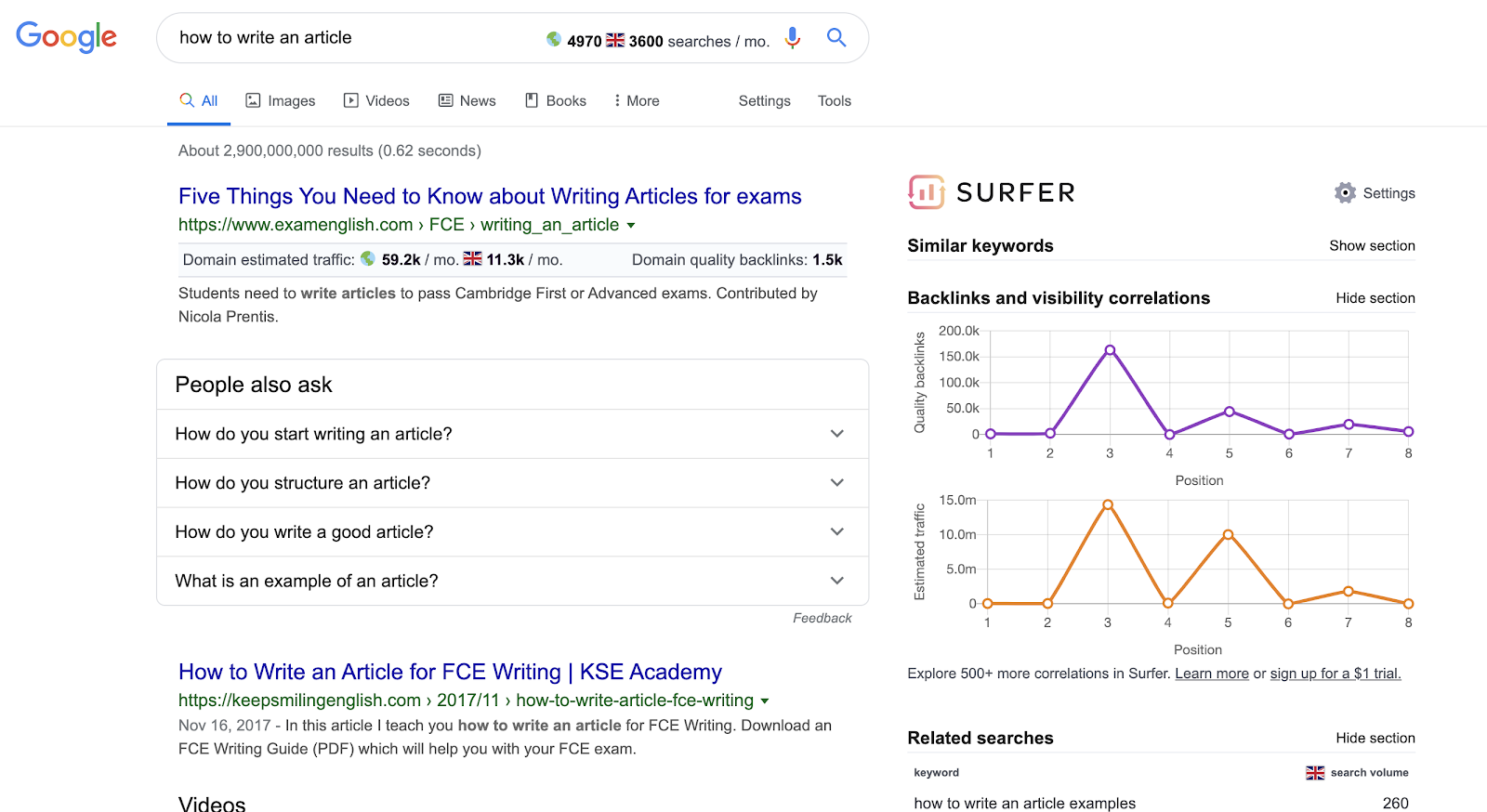Viewport: 1487px width, 812px height.
Task: Click 'sign up for a $1 trial' link
Action: pyautogui.click(x=1335, y=674)
